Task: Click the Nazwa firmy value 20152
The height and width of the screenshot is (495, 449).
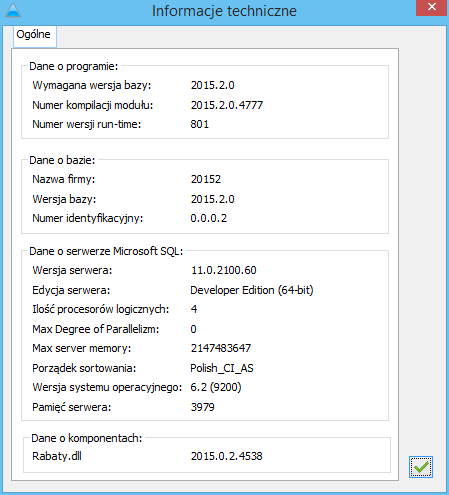Action: (206, 179)
